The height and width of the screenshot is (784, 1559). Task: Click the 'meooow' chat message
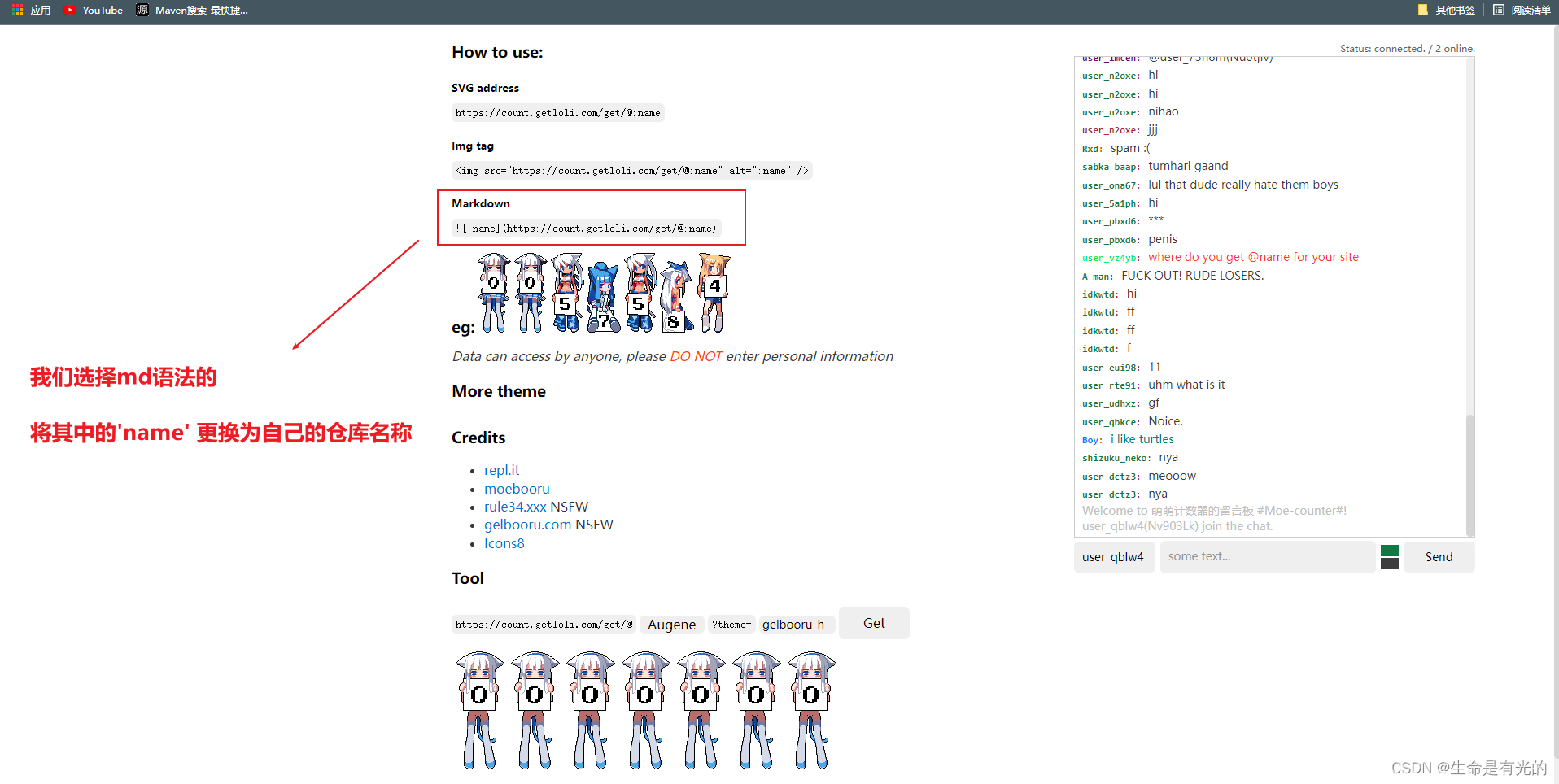[x=1172, y=476]
